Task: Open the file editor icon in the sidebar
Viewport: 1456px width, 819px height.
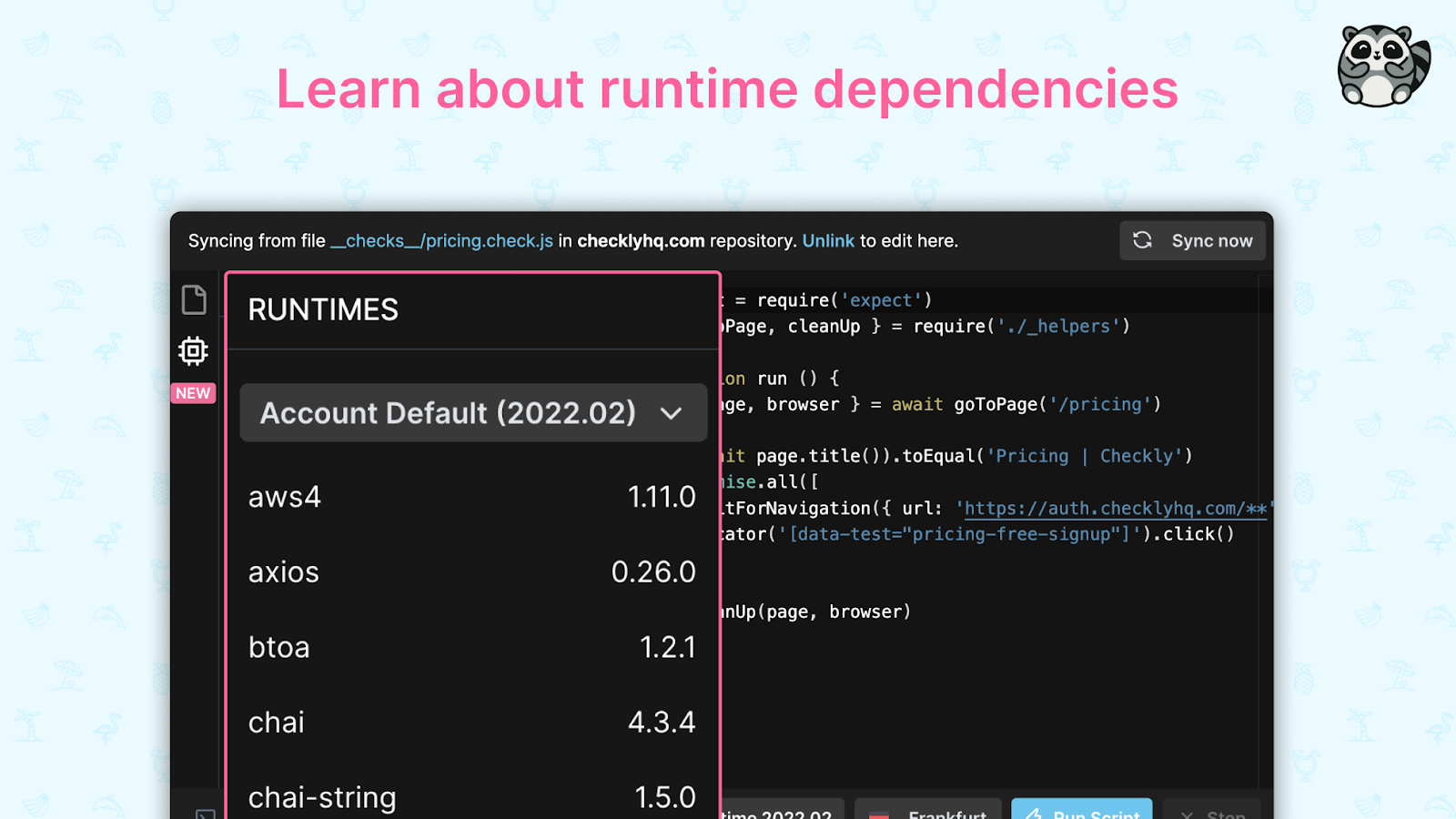Action: [x=192, y=298]
